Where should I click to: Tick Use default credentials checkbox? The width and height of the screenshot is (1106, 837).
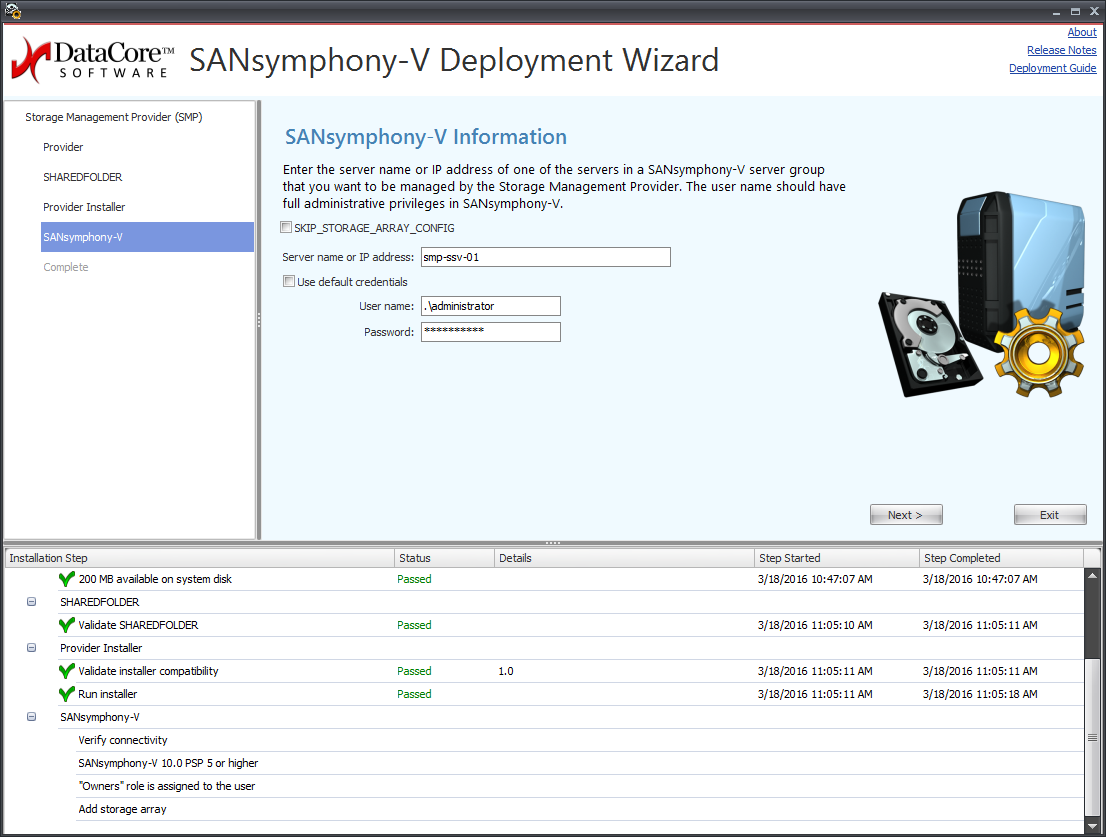[290, 282]
